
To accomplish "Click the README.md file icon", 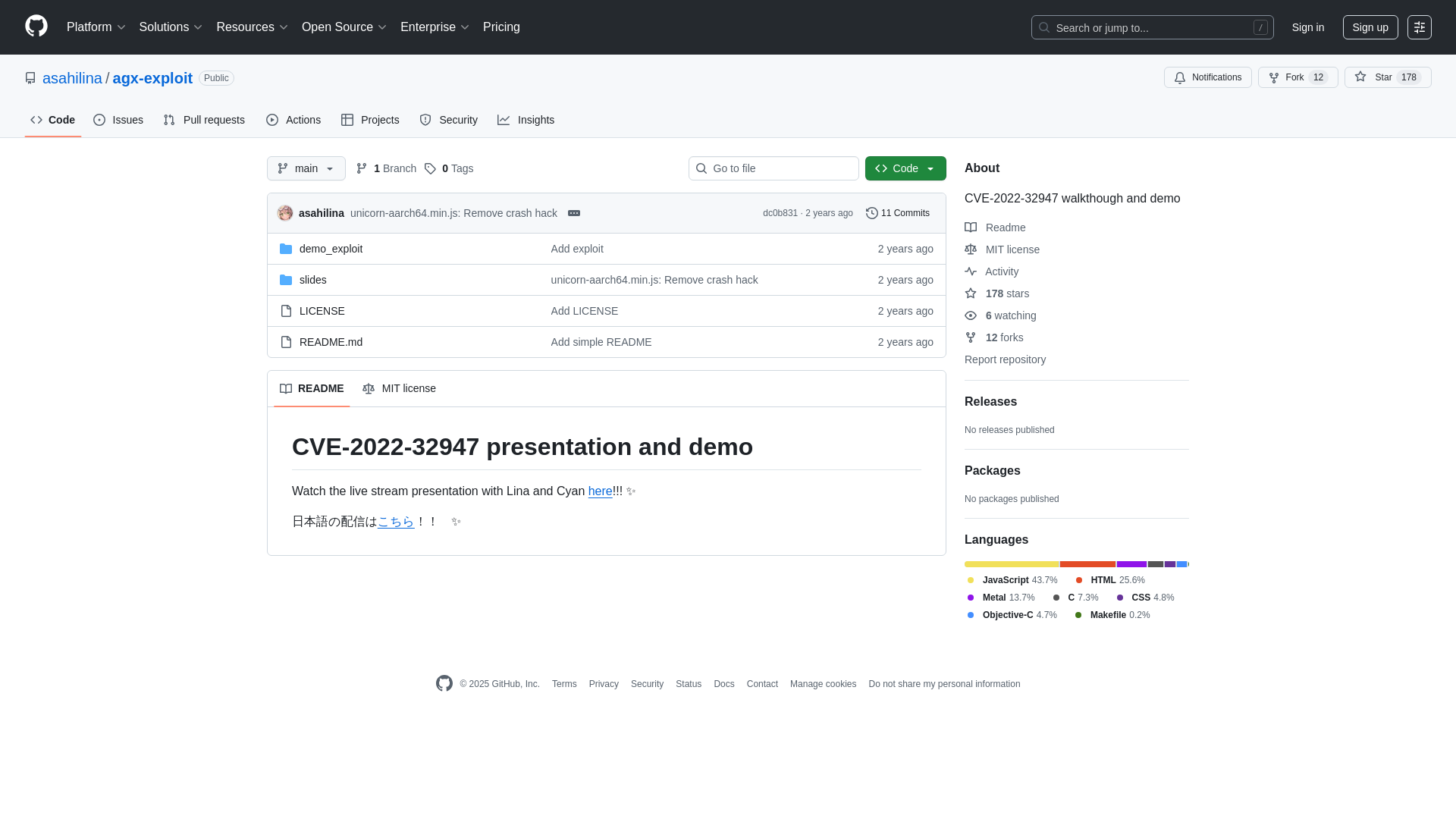I will [x=286, y=342].
